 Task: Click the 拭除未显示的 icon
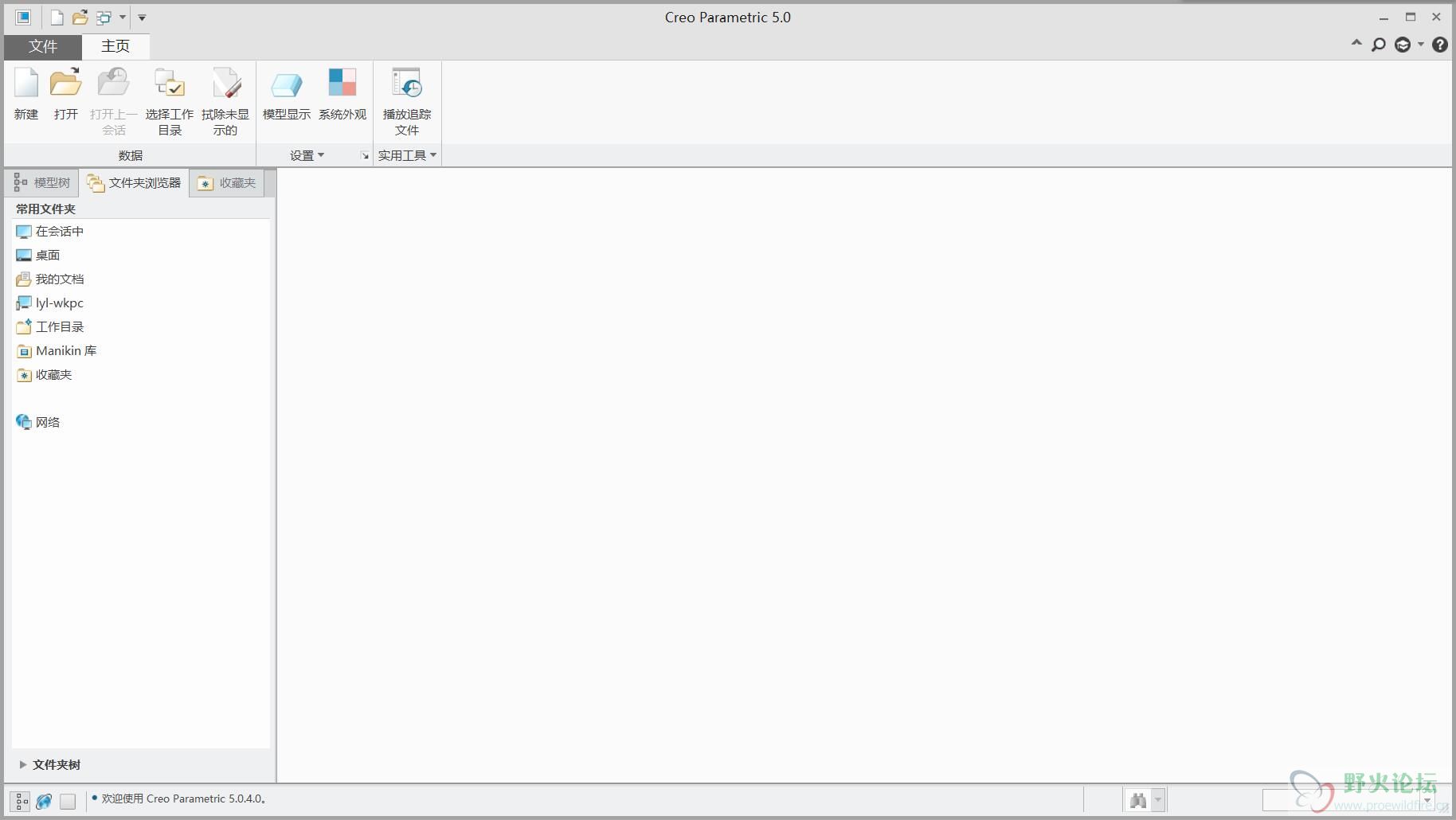[225, 83]
